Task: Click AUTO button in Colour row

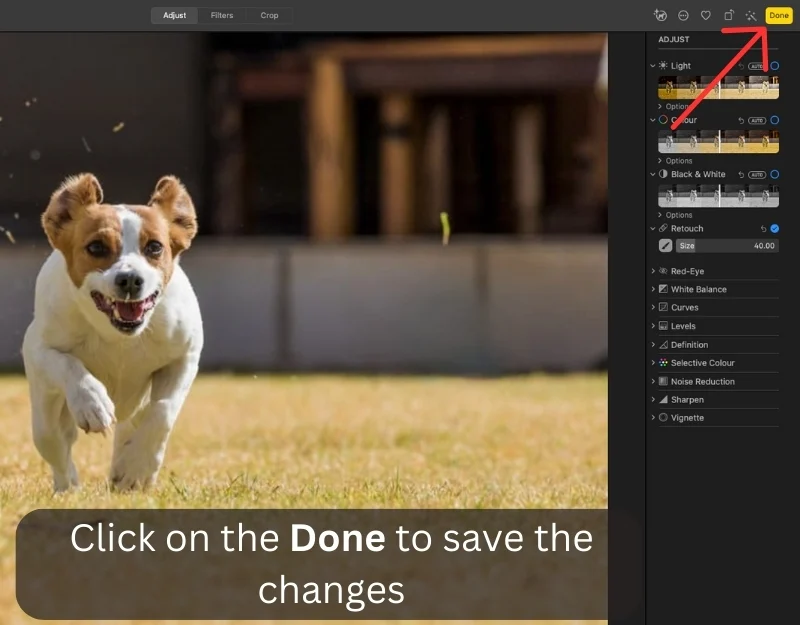Action: point(757,120)
